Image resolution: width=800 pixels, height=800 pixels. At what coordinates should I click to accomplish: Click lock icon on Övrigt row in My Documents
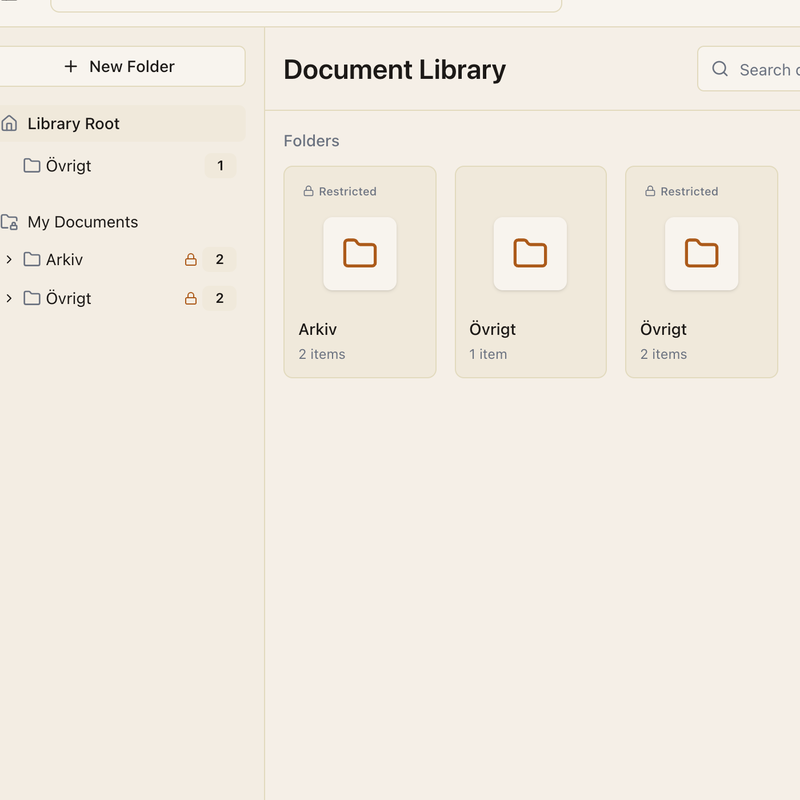coord(191,298)
